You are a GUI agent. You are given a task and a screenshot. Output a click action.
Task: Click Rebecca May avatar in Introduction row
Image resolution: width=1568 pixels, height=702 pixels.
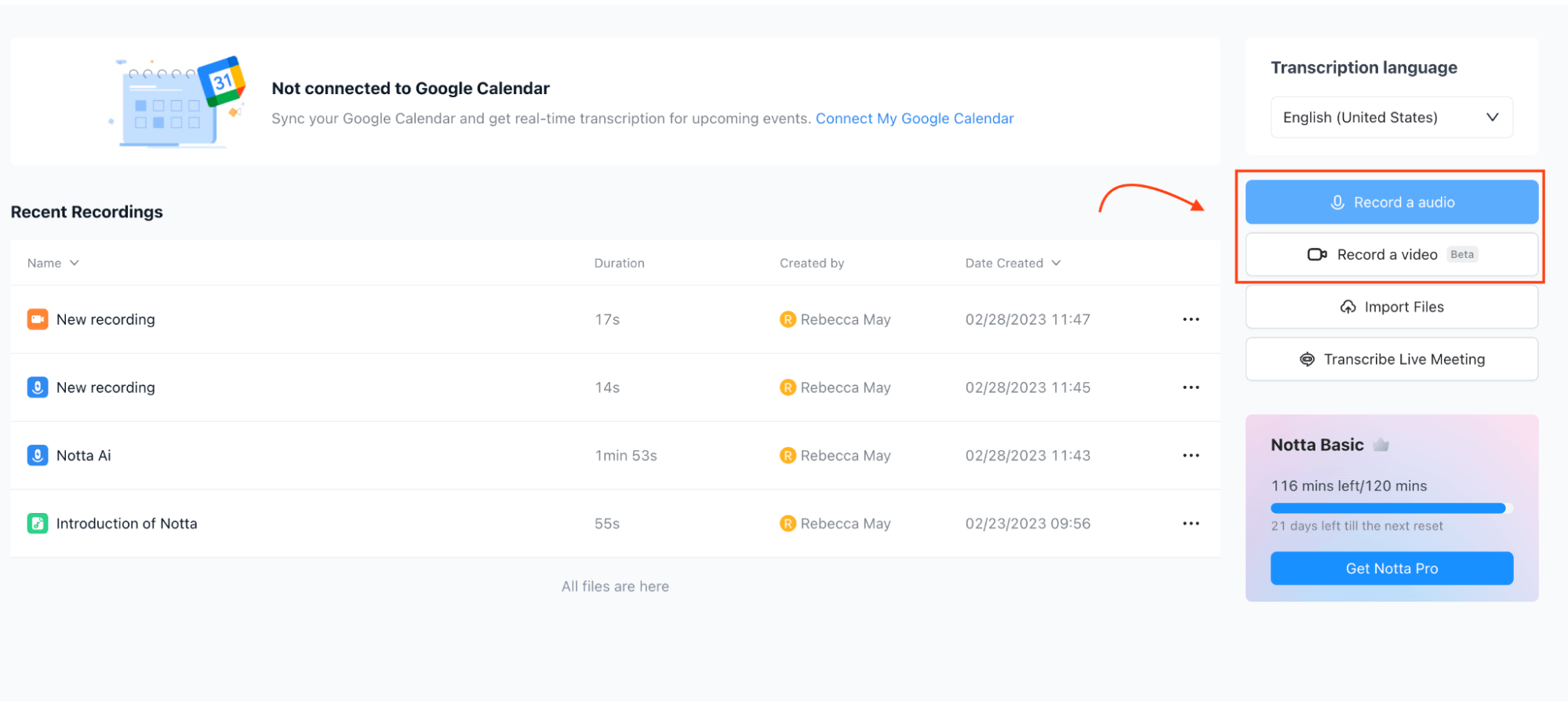(x=788, y=523)
